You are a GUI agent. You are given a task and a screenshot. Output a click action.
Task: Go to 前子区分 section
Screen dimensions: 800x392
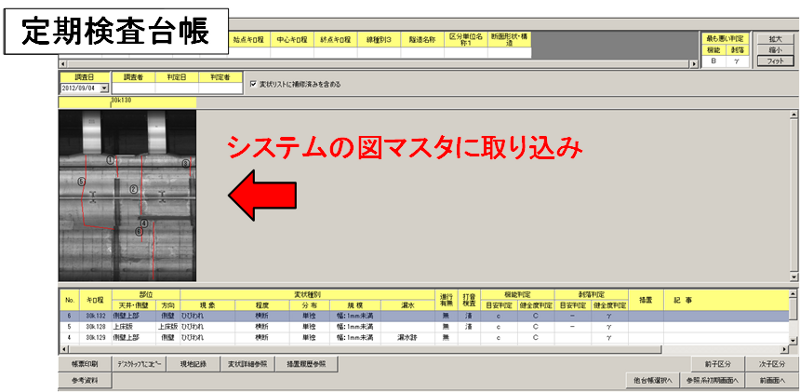click(717, 364)
